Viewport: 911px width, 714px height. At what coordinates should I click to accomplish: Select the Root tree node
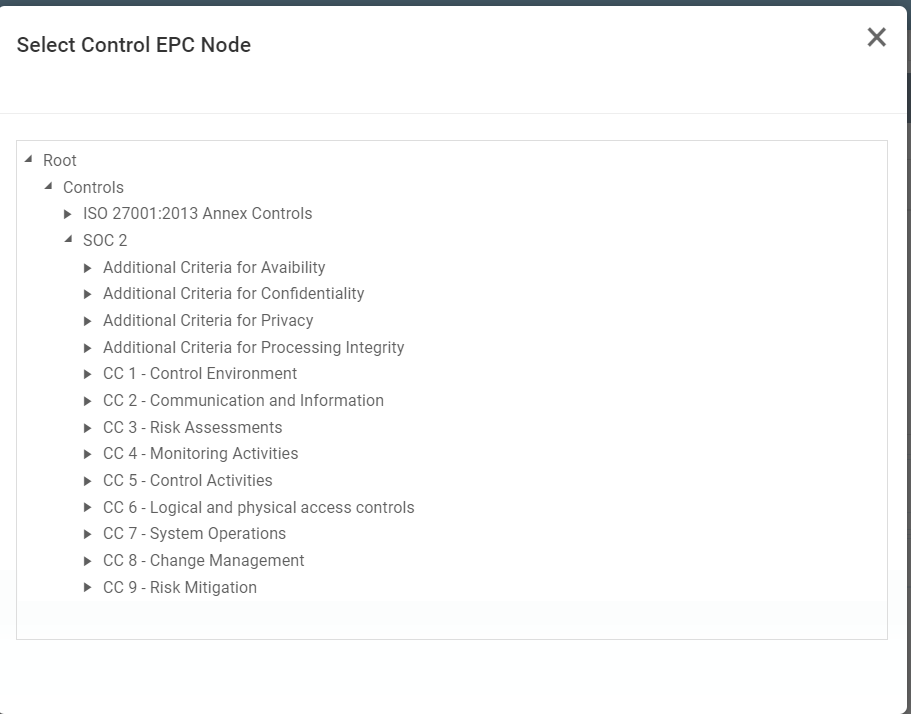pyautogui.click(x=60, y=160)
